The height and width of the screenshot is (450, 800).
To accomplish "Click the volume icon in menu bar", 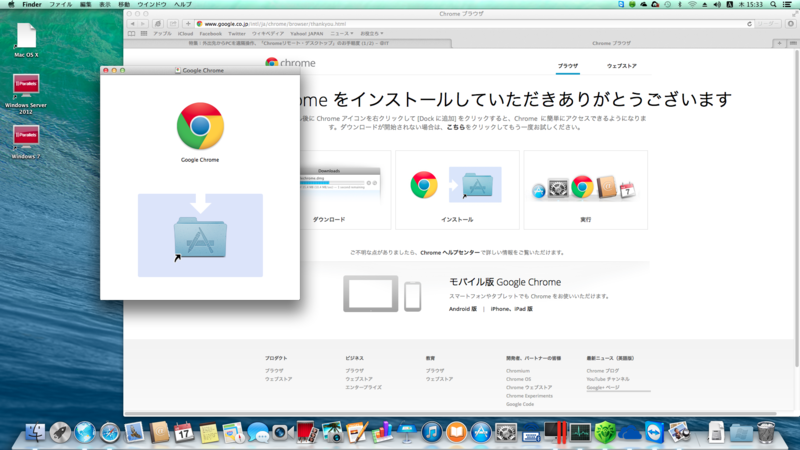I will 716,4.
